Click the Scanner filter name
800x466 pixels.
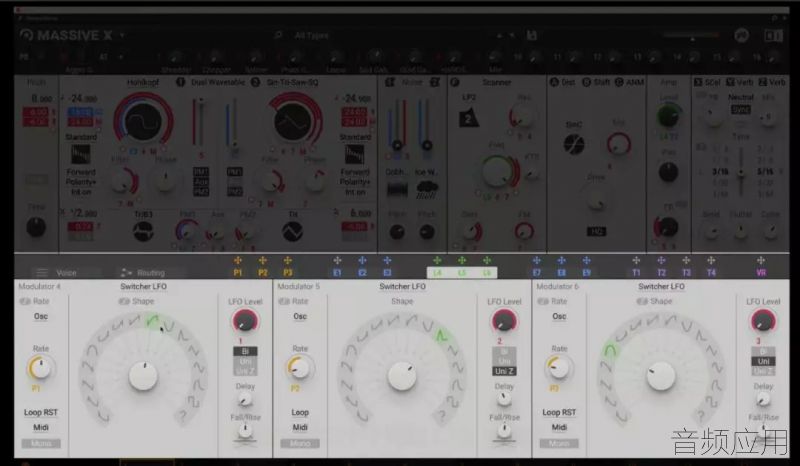tap(496, 82)
